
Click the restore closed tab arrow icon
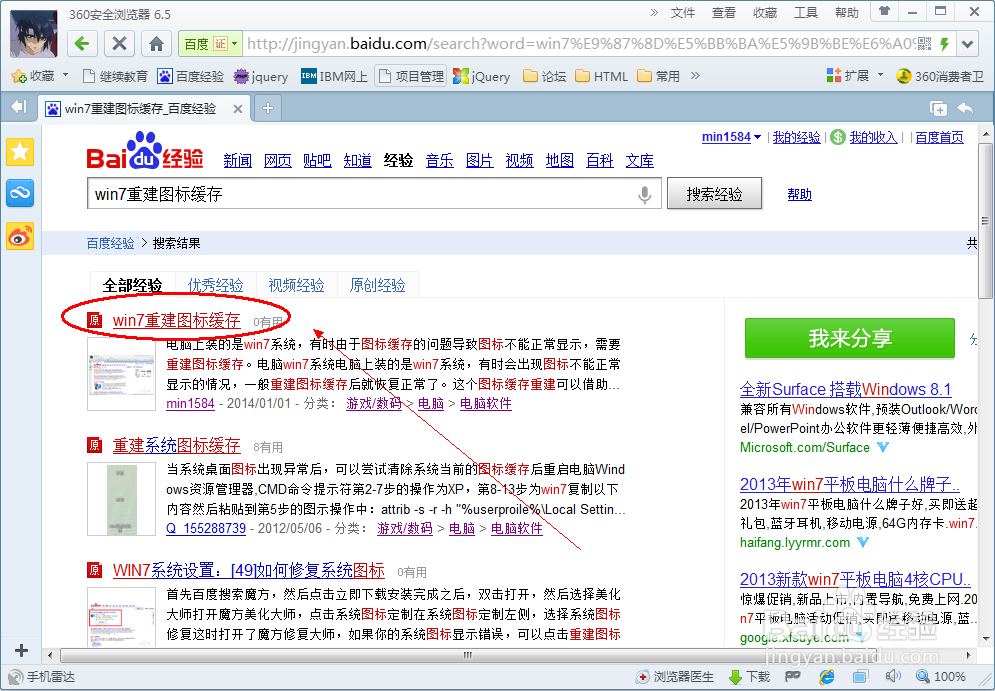click(965, 108)
